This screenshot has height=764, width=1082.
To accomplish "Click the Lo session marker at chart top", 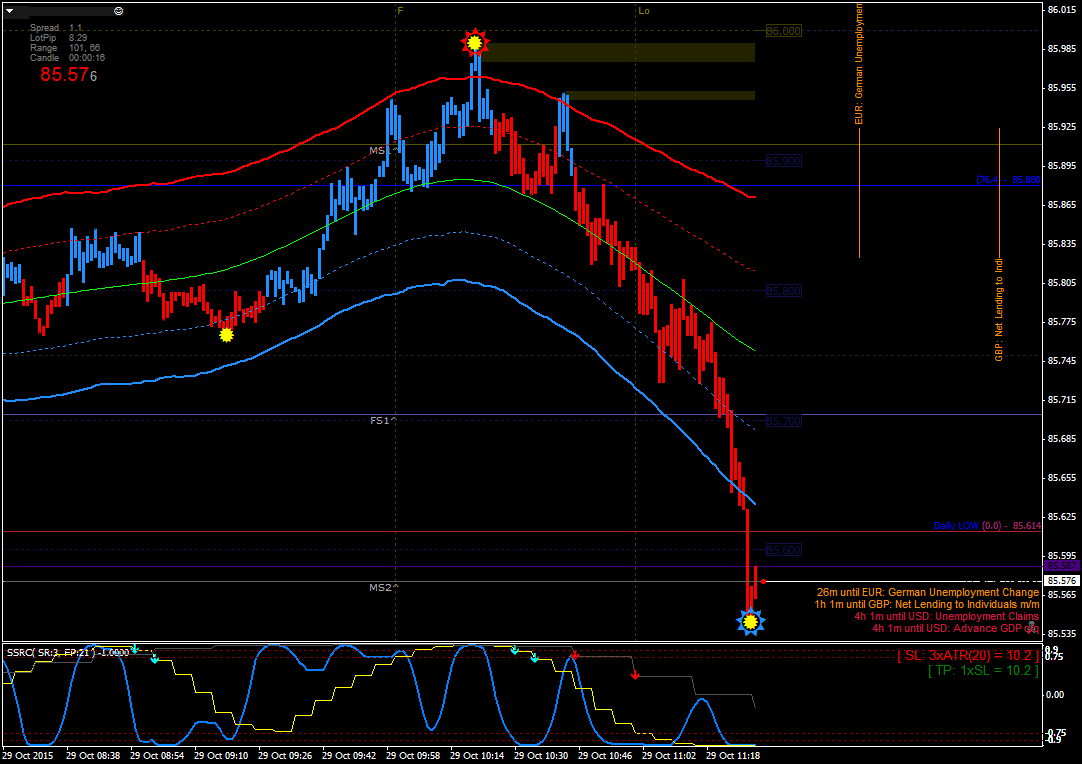I will click(x=644, y=10).
